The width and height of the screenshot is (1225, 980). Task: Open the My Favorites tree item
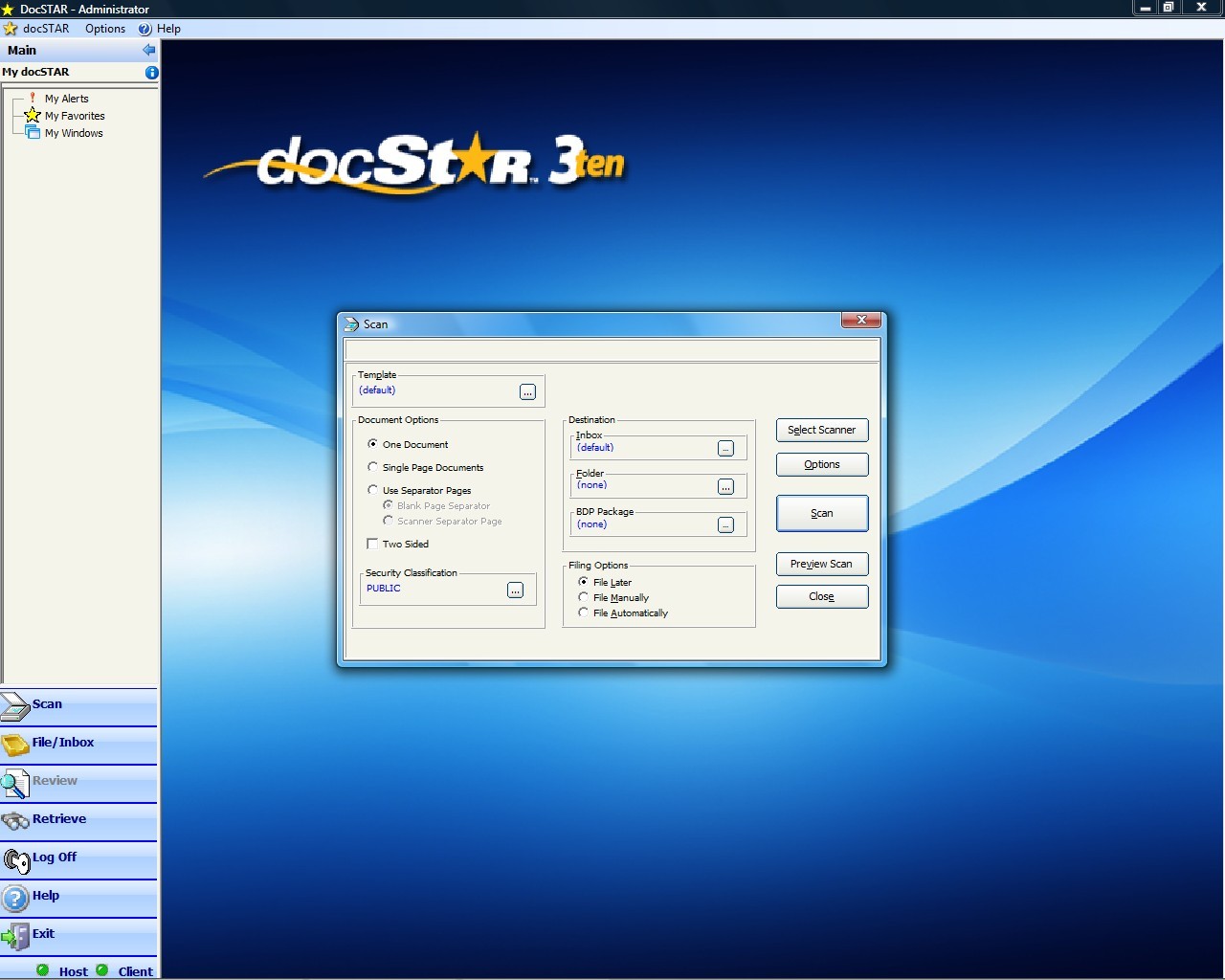point(75,116)
